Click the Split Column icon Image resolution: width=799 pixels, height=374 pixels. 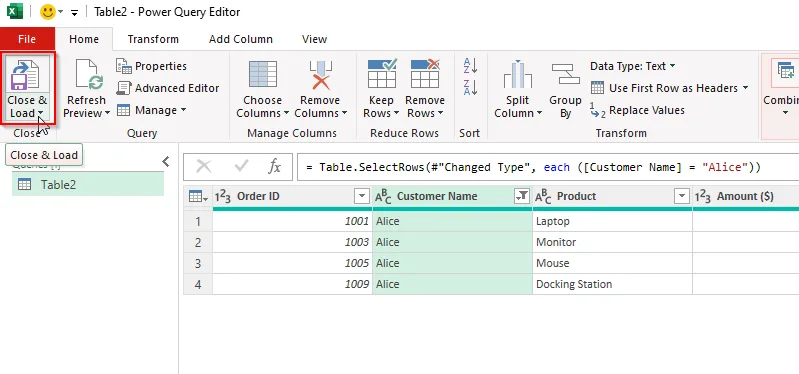[x=518, y=74]
